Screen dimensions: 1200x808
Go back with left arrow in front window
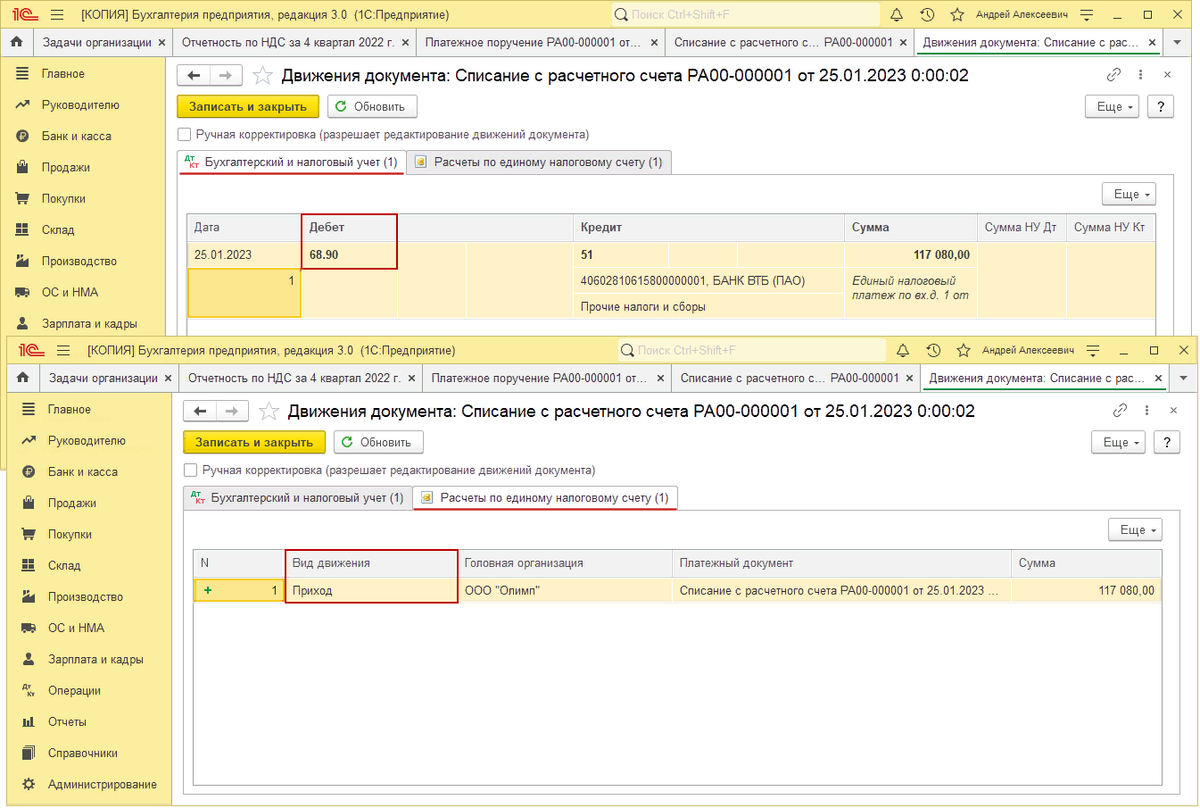point(200,411)
